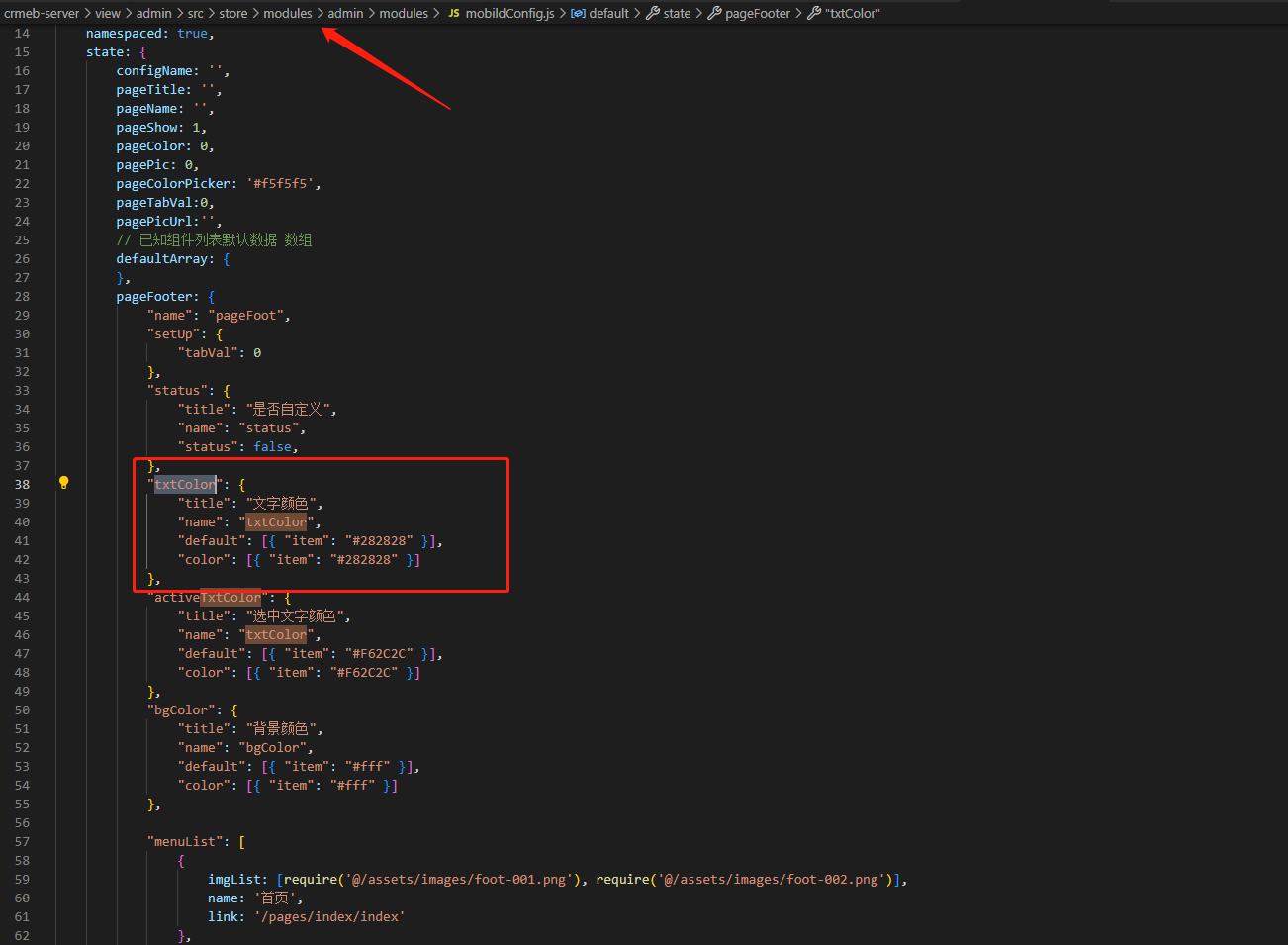The height and width of the screenshot is (945, 1288).
Task: Click the '首页' name value
Action: click(275, 898)
